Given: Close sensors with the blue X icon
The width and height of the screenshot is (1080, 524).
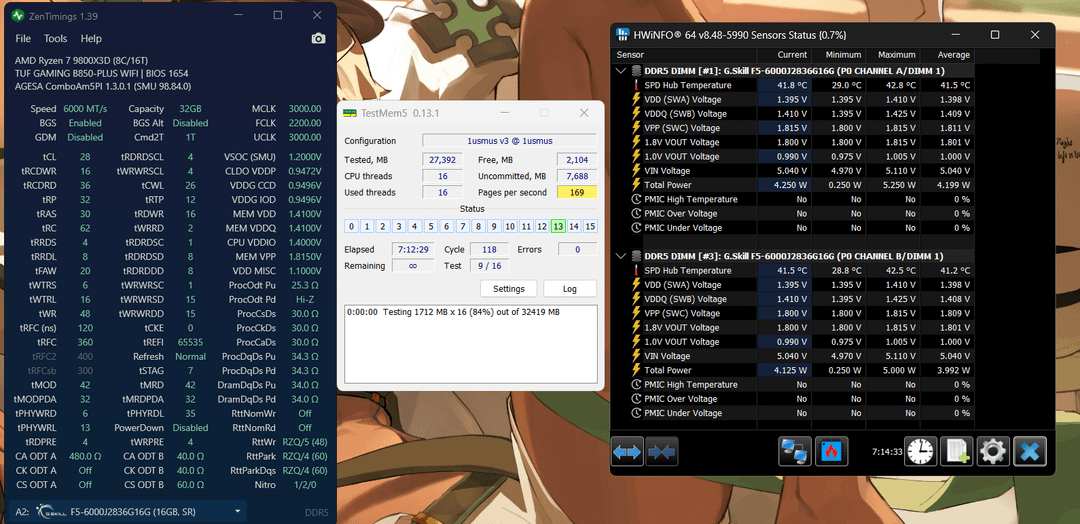Looking at the screenshot, I should 1030,452.
